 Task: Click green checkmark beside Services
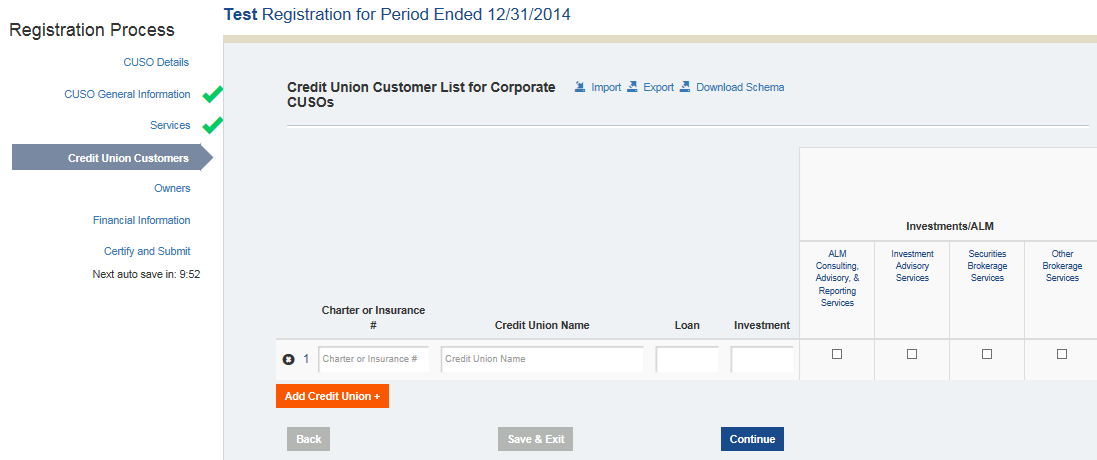click(212, 126)
